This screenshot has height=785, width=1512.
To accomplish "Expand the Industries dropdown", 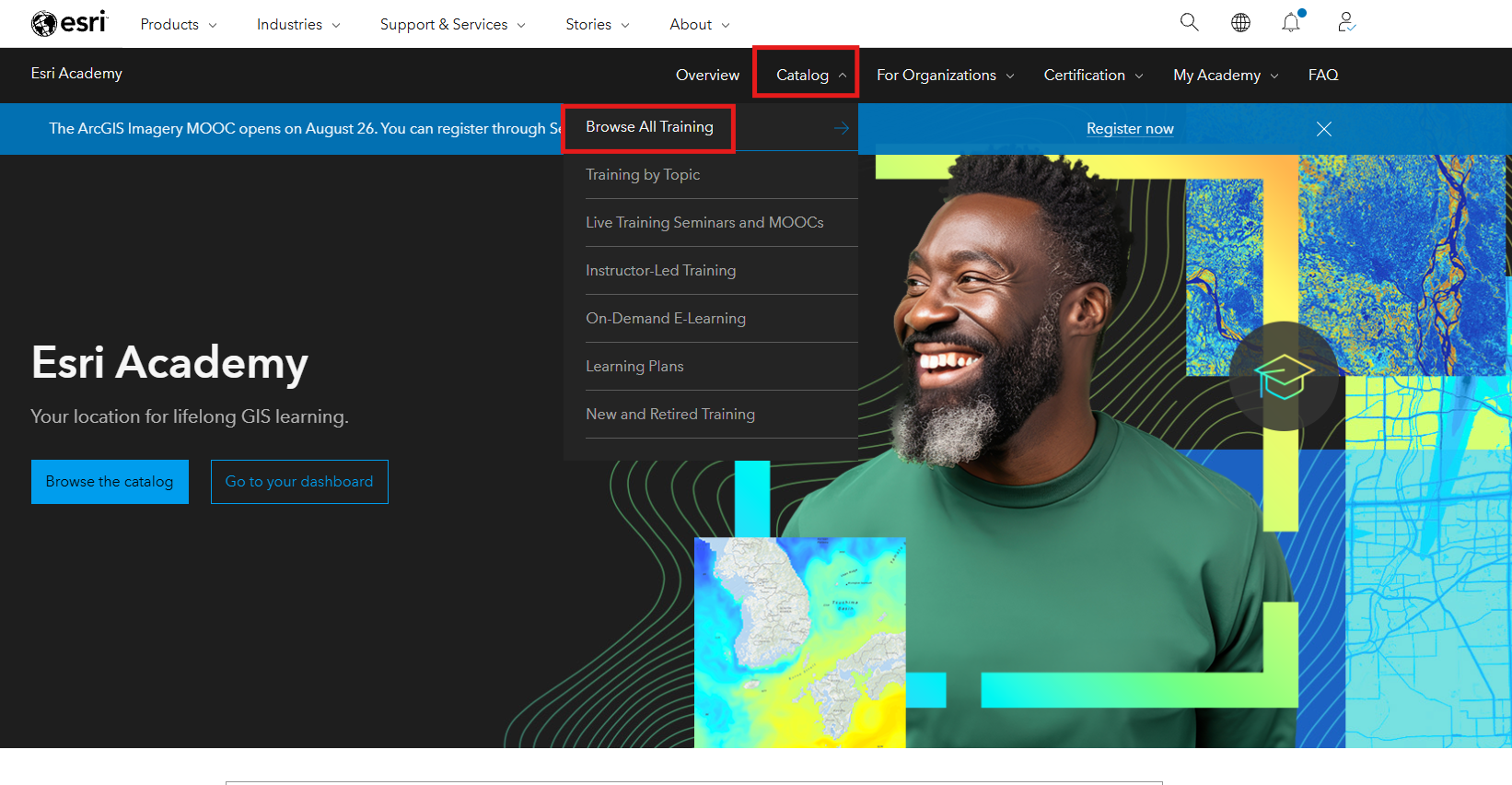I will click(x=298, y=24).
